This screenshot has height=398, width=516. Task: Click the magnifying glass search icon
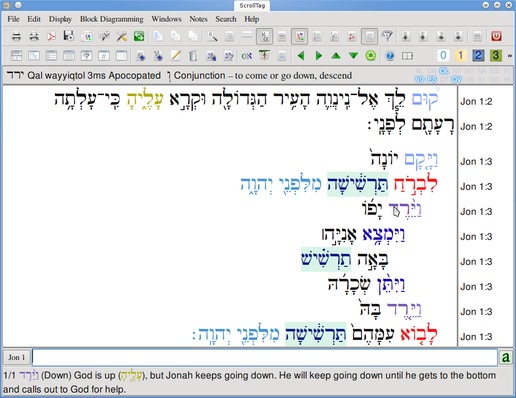pos(212,36)
